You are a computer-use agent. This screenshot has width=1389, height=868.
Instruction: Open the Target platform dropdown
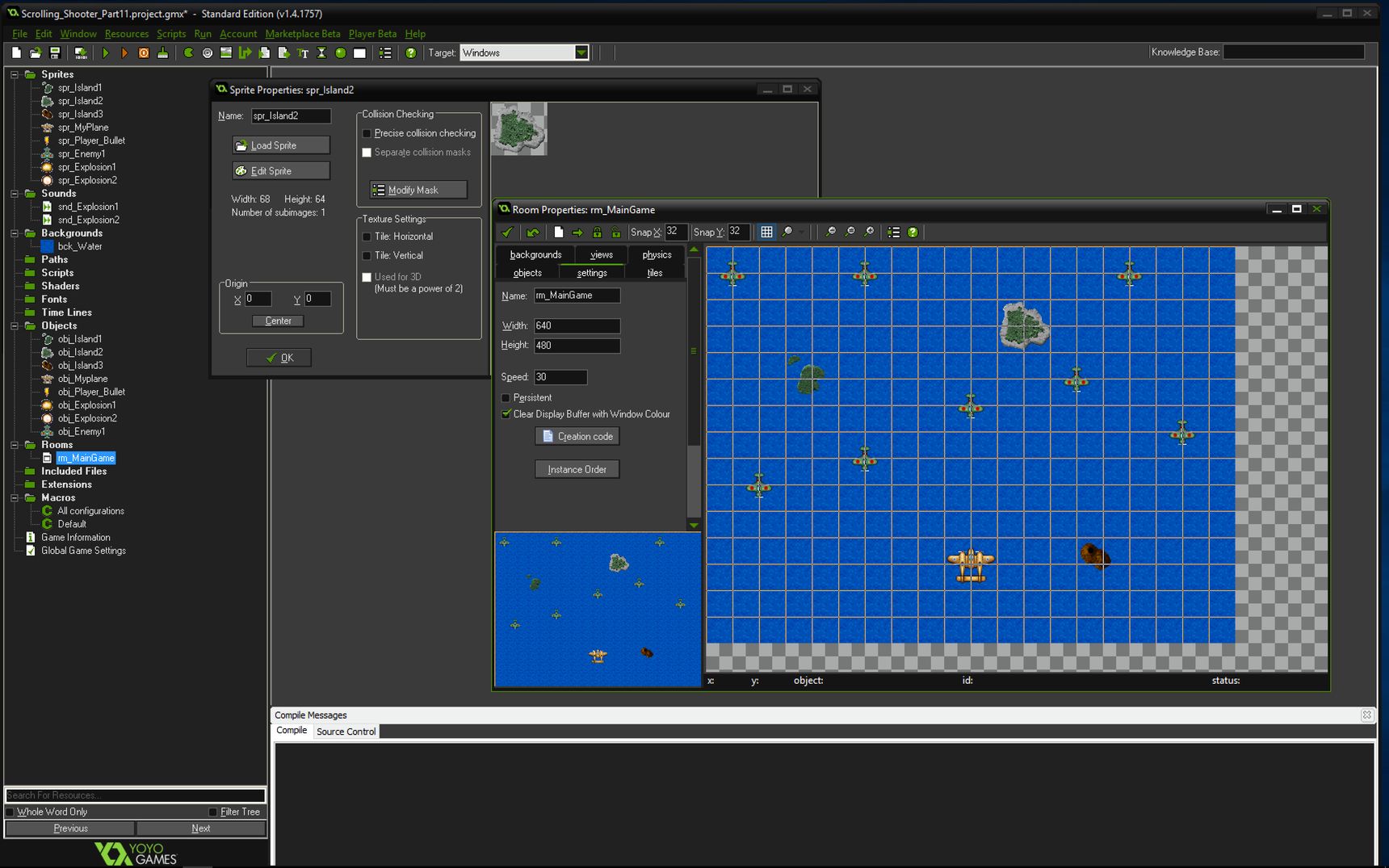pos(581,52)
